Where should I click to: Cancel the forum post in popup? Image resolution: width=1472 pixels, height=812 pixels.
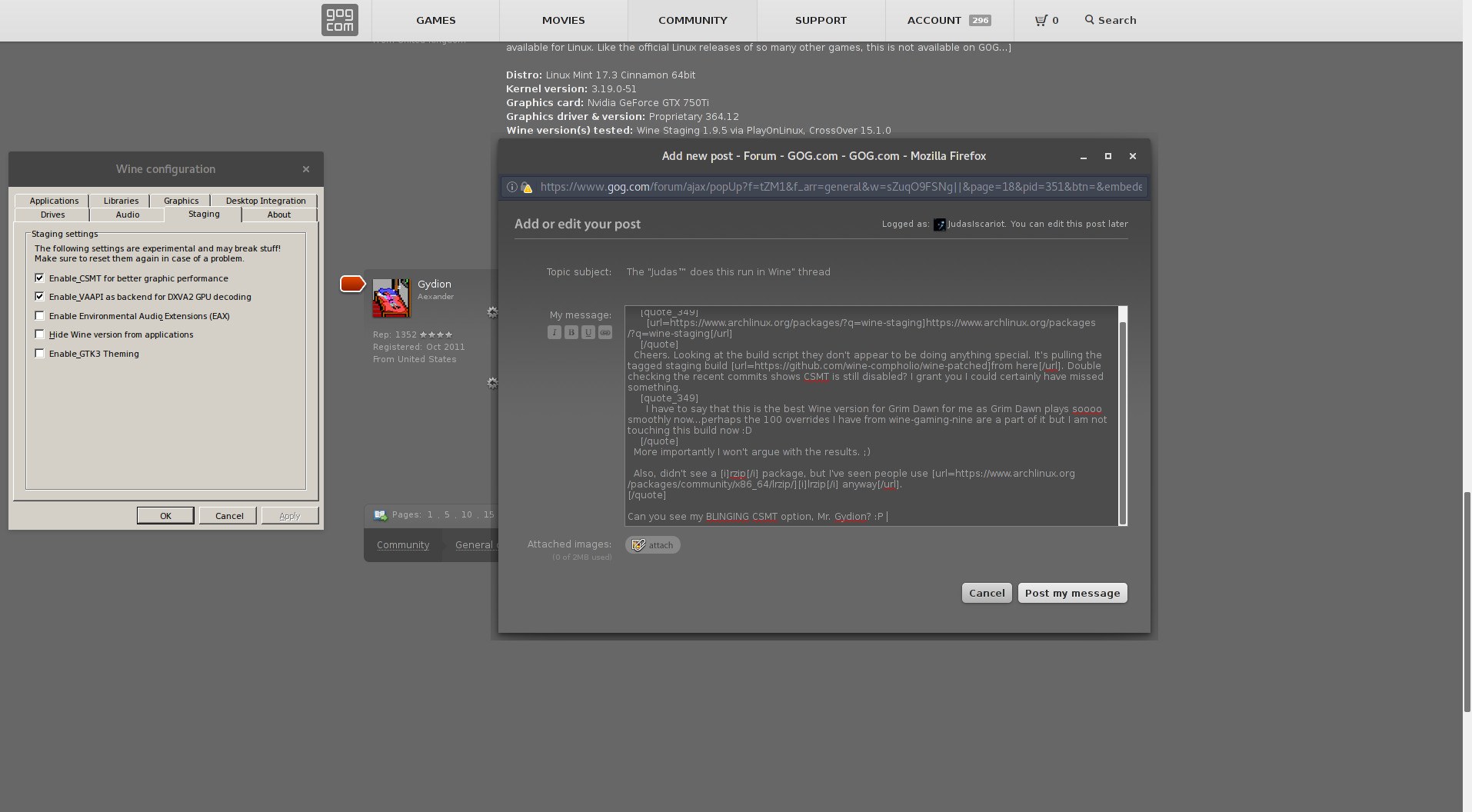(x=987, y=593)
